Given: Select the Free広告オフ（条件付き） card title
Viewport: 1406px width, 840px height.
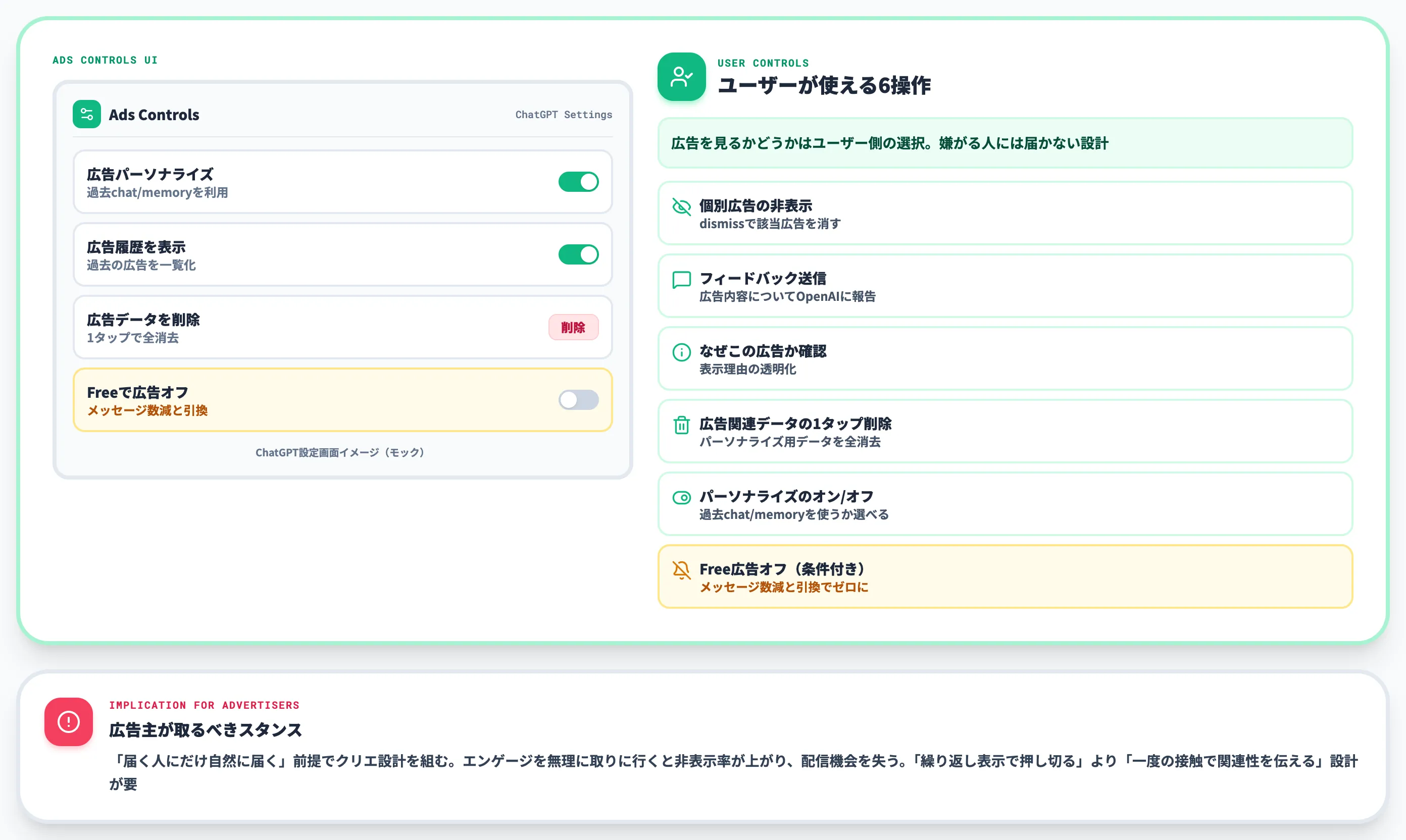Looking at the screenshot, I should point(784,569).
